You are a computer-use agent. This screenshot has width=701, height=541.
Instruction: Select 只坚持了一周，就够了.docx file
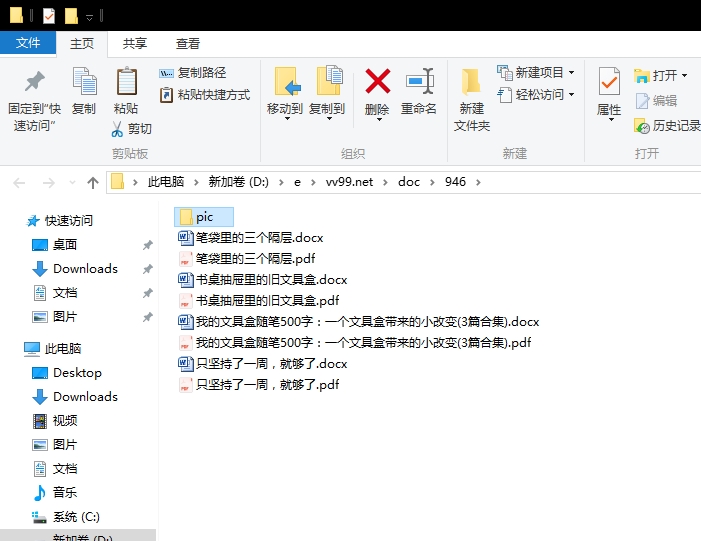point(263,363)
